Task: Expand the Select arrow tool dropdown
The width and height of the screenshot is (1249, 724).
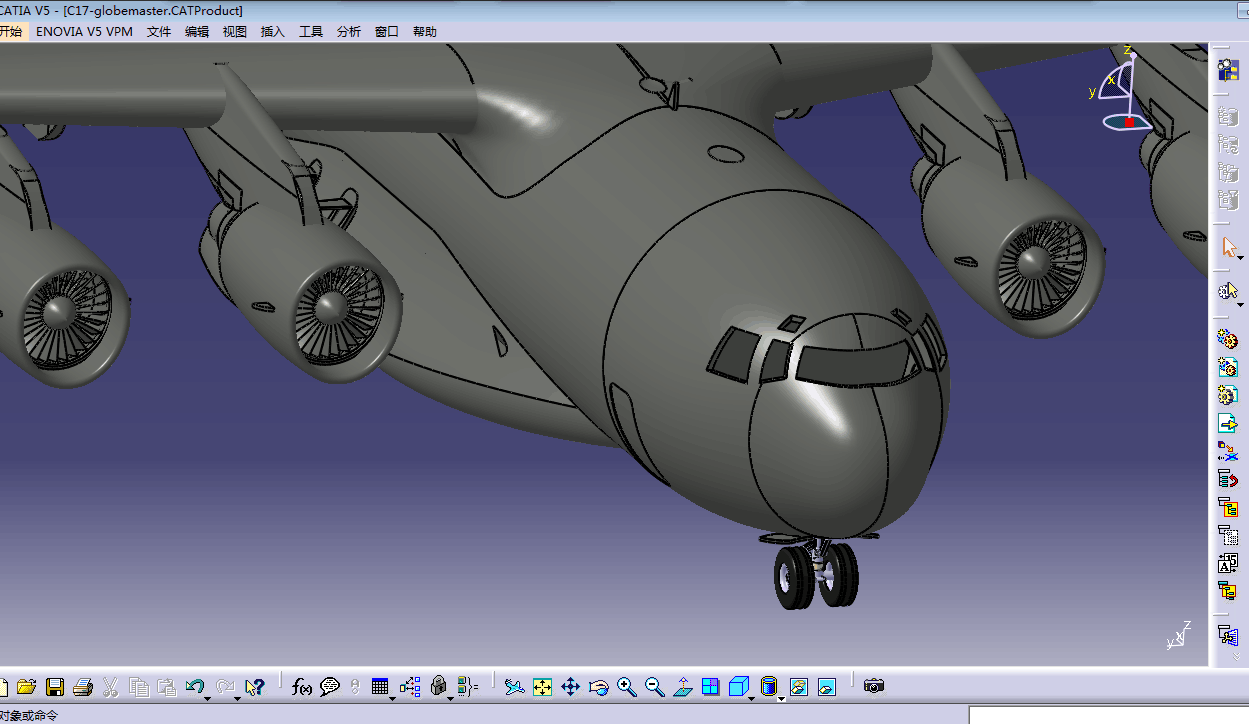Action: tap(1240, 257)
